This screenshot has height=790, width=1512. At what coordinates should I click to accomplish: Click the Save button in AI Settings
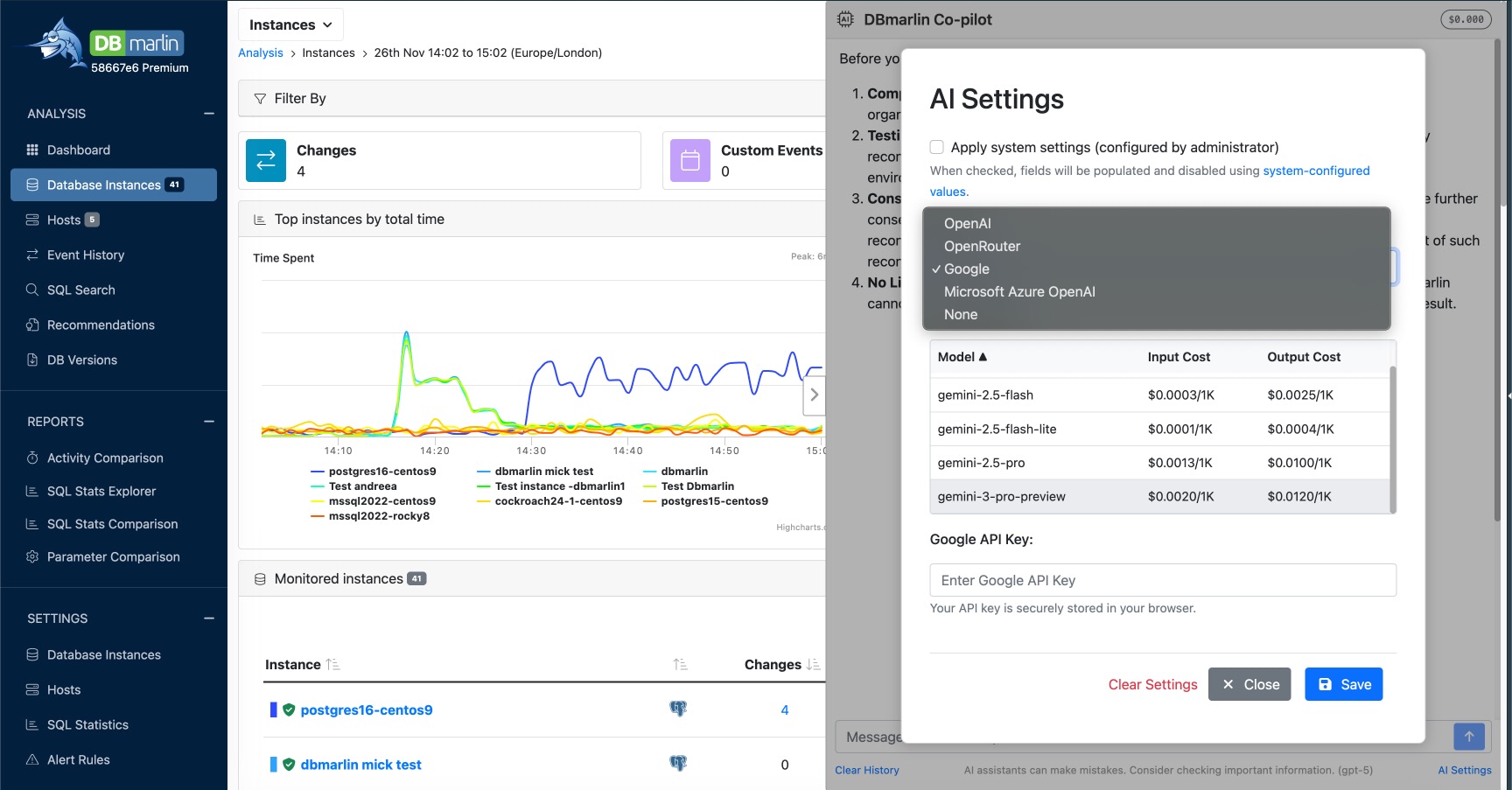[x=1344, y=684]
